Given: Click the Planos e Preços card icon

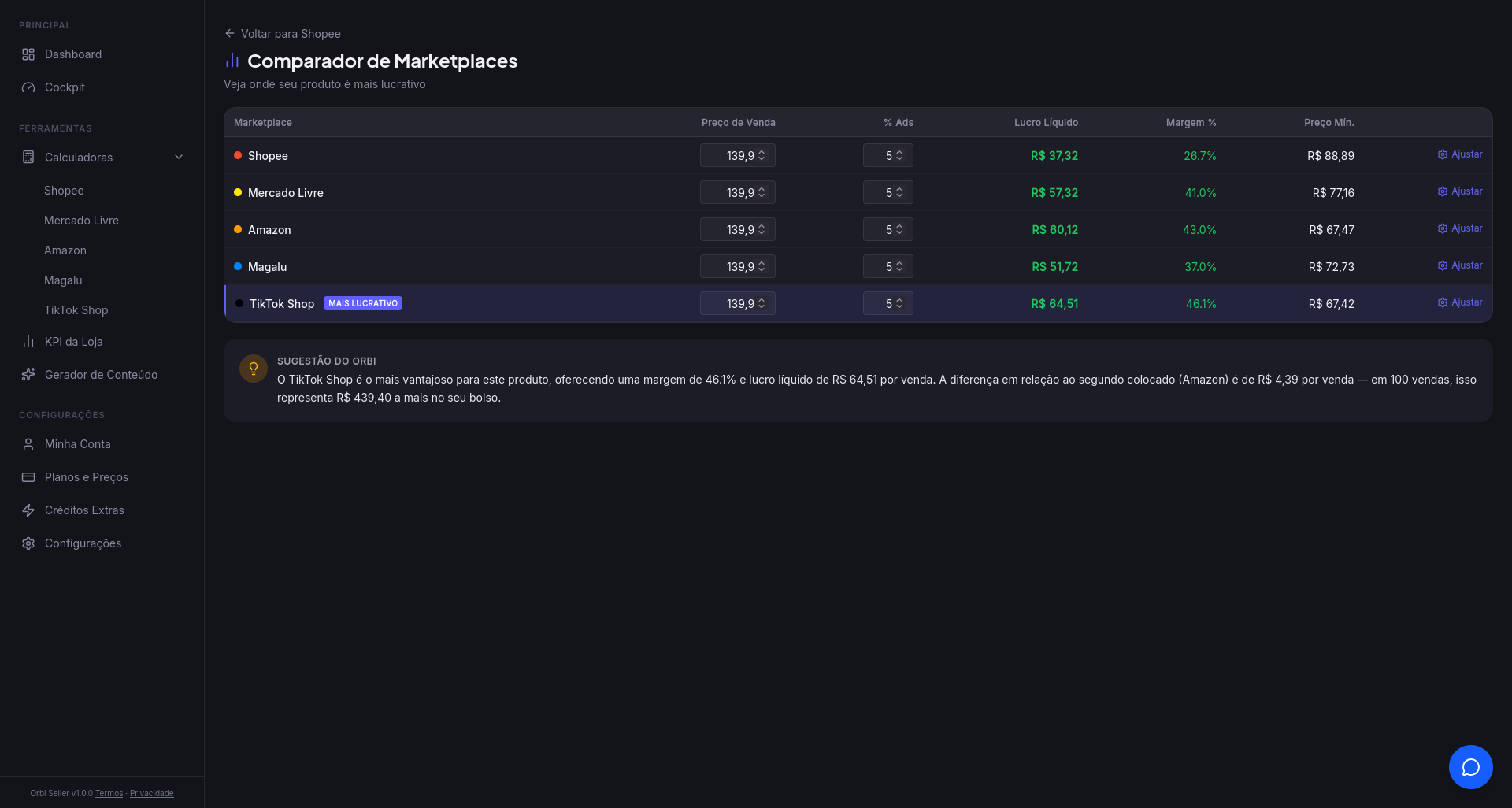Looking at the screenshot, I should [28, 477].
